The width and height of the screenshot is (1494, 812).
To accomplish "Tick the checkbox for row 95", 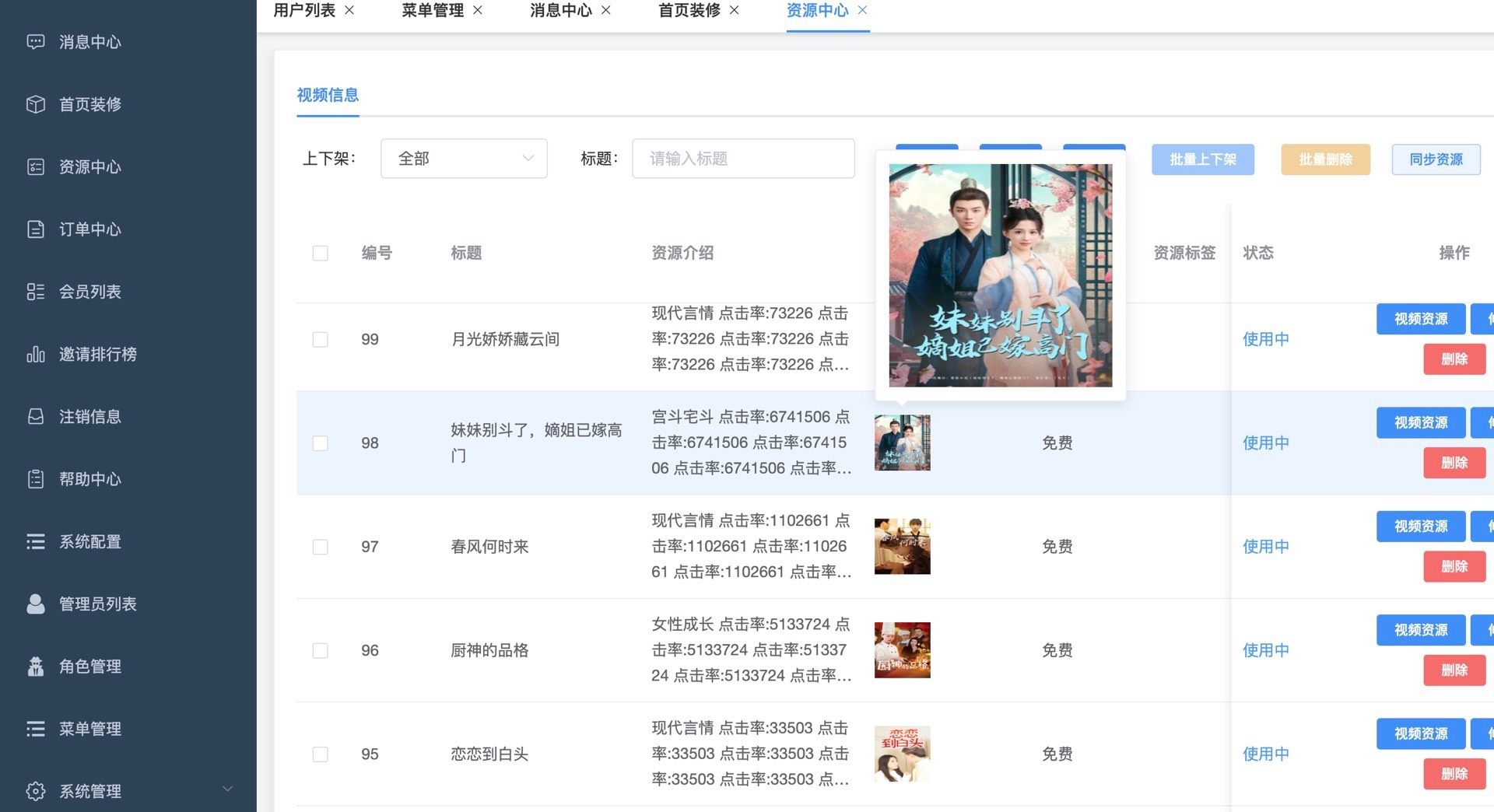I will [x=320, y=754].
